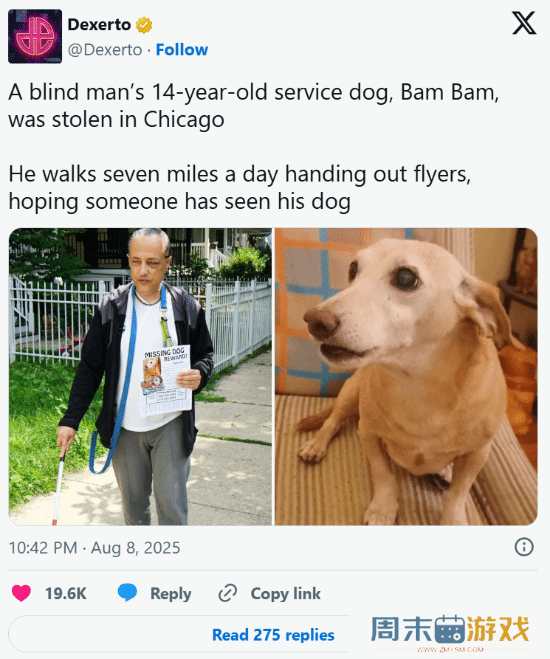Open the Dexerto display name

click(99, 25)
